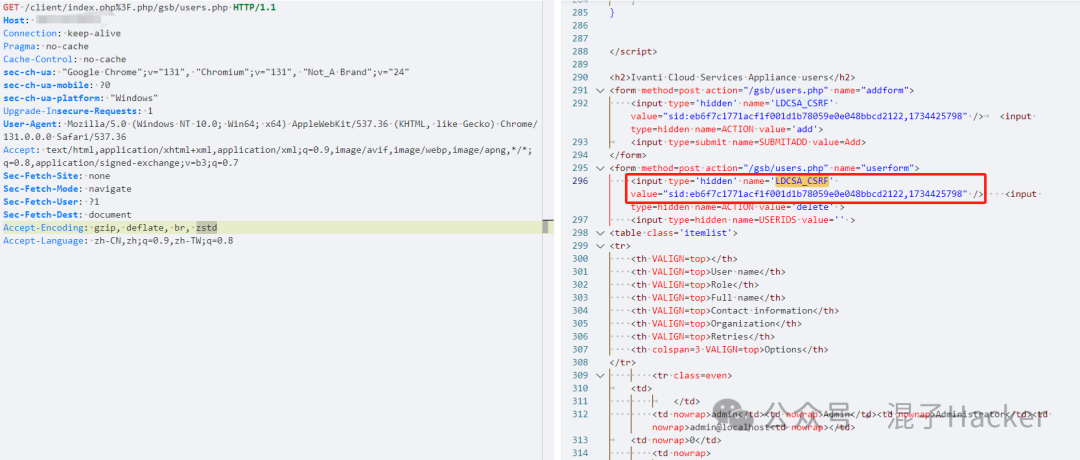Click the sec-ch-ua-platform "Windows" header
The image size is (1080, 460).
click(x=81, y=98)
